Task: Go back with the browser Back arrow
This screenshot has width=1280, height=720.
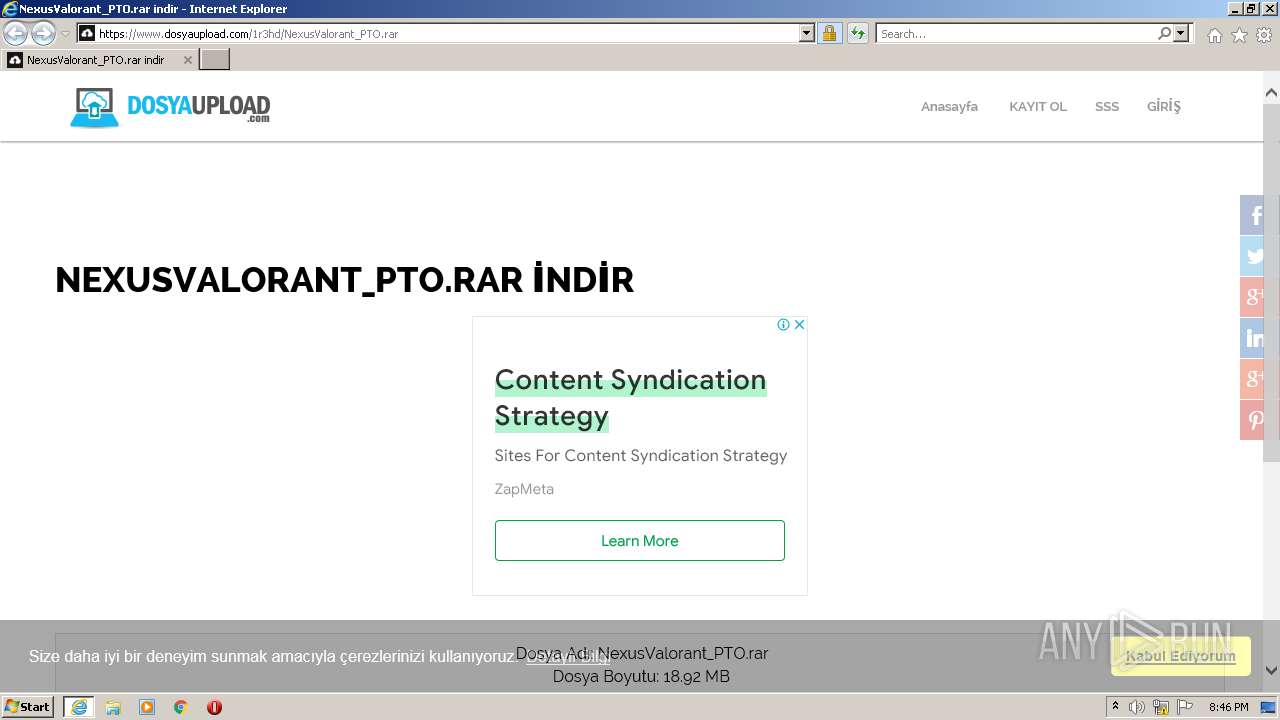Action: (15, 34)
